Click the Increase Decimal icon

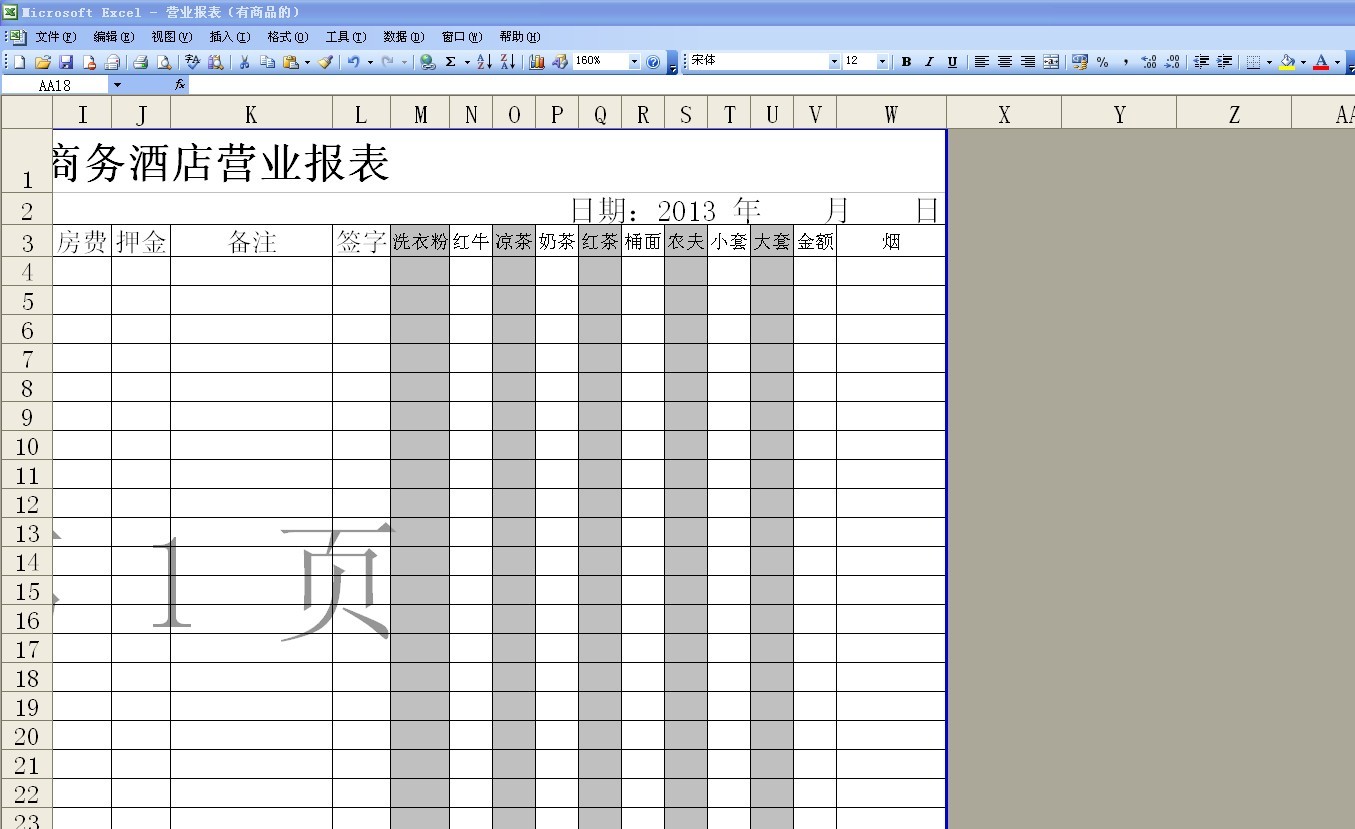tap(1148, 61)
